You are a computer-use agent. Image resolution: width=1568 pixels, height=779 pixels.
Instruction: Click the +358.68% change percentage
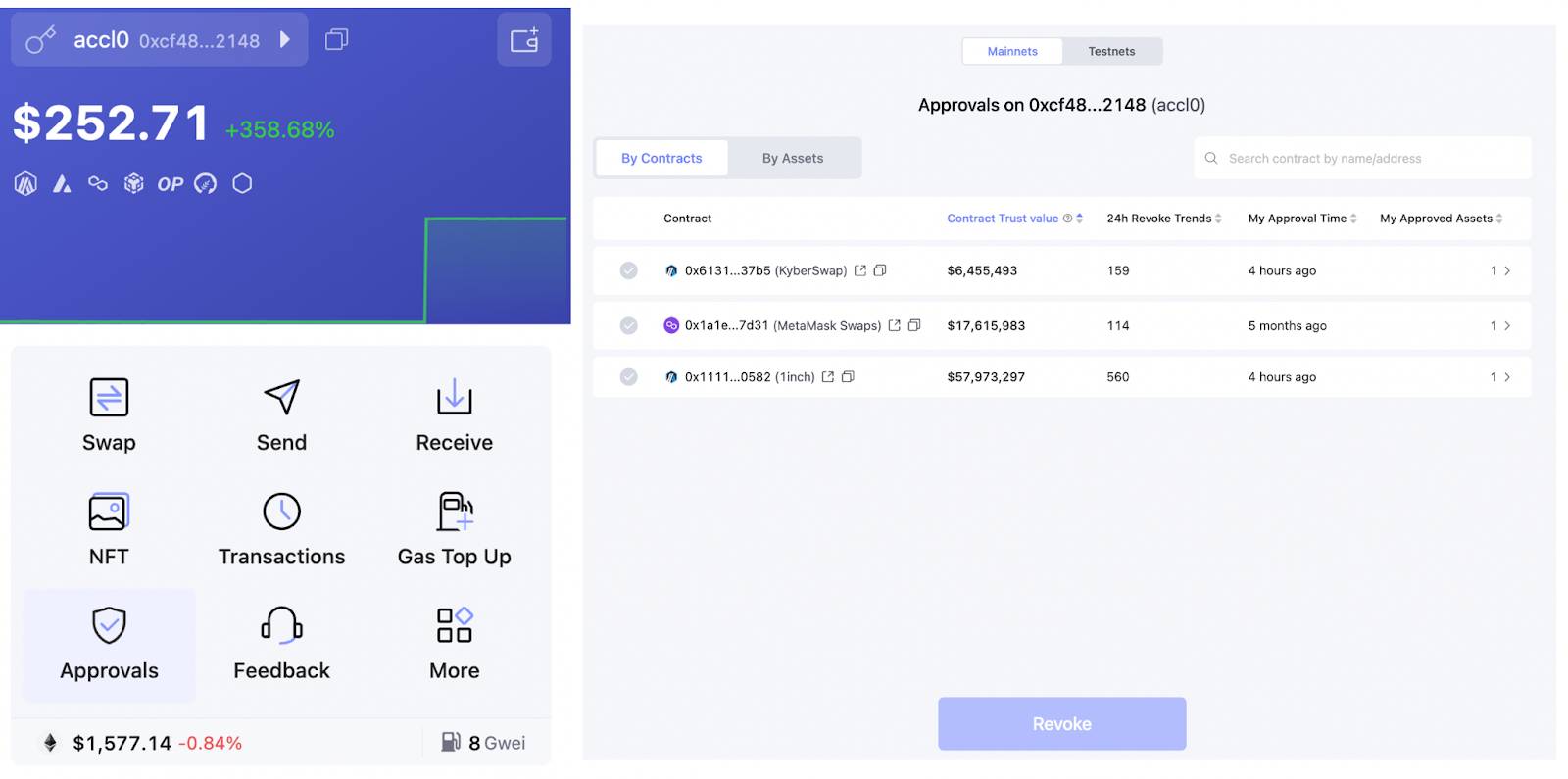(x=280, y=129)
